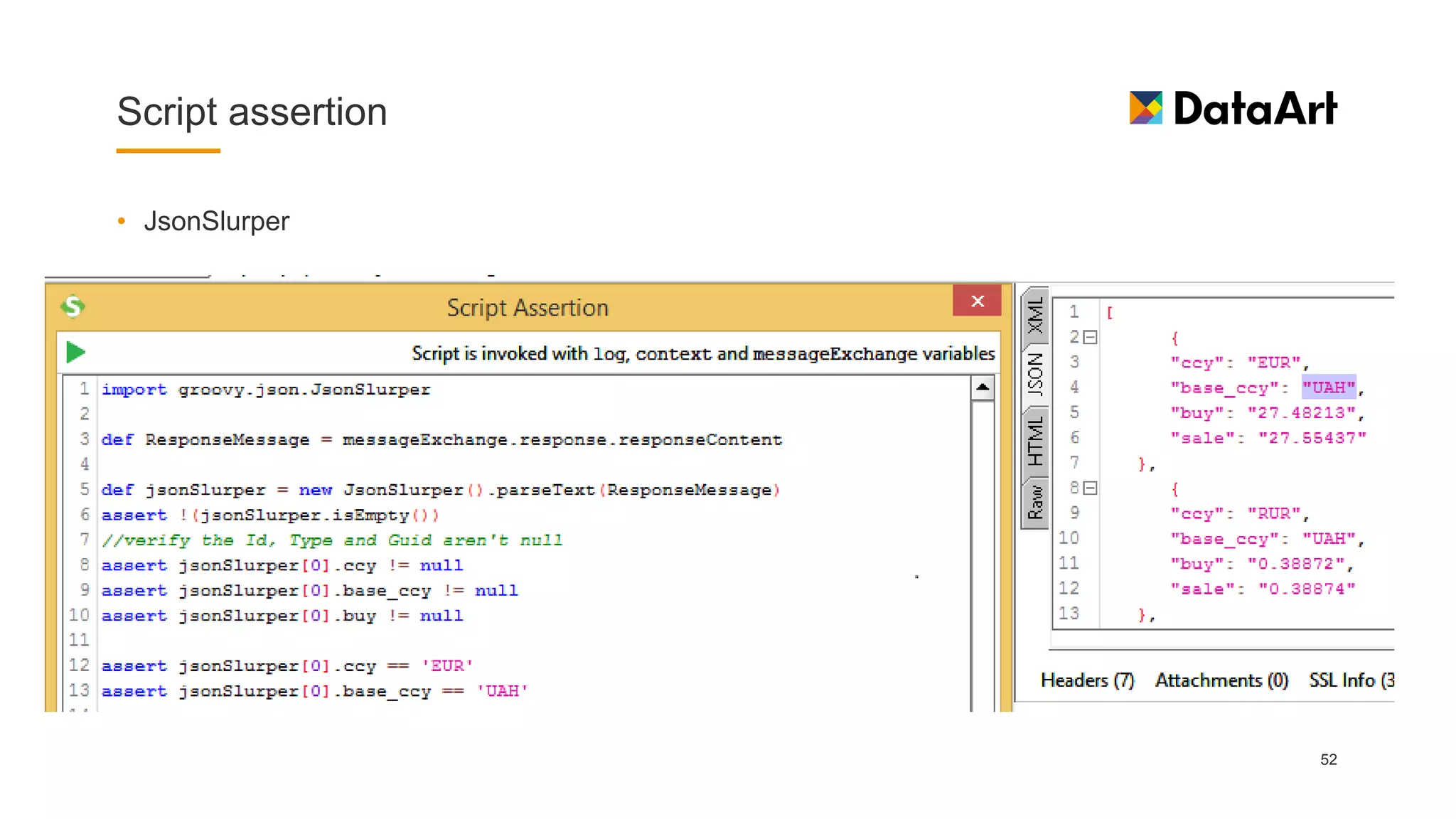
Task: Close the Script Assertion dialog
Action: click(x=977, y=301)
